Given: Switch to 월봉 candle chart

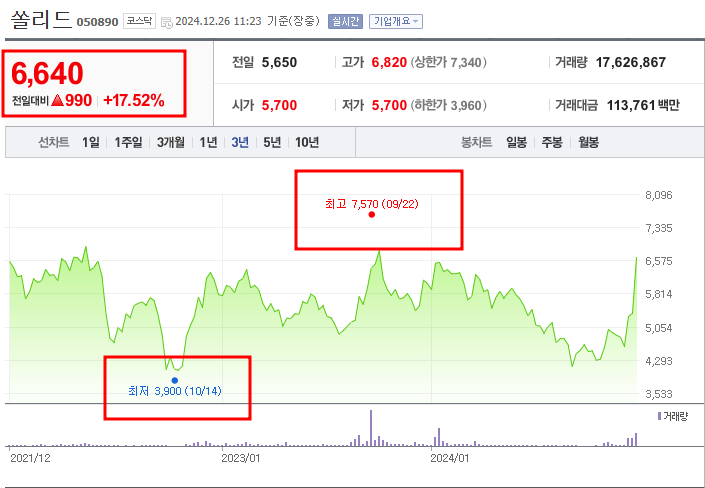Looking at the screenshot, I should pyautogui.click(x=588, y=143).
